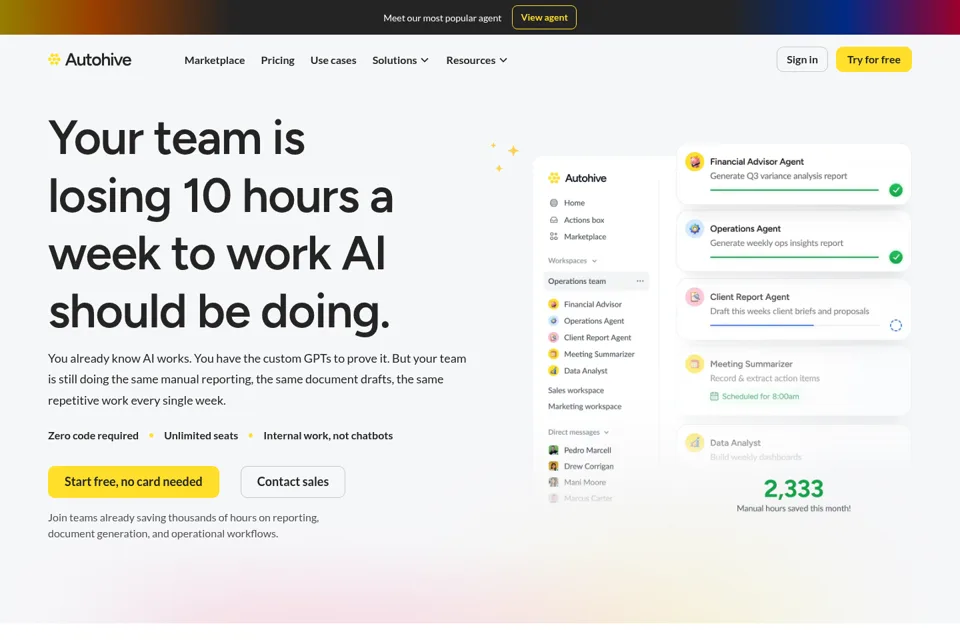
Task: Click Draft this weeks client briefs text
Action: pos(789,311)
